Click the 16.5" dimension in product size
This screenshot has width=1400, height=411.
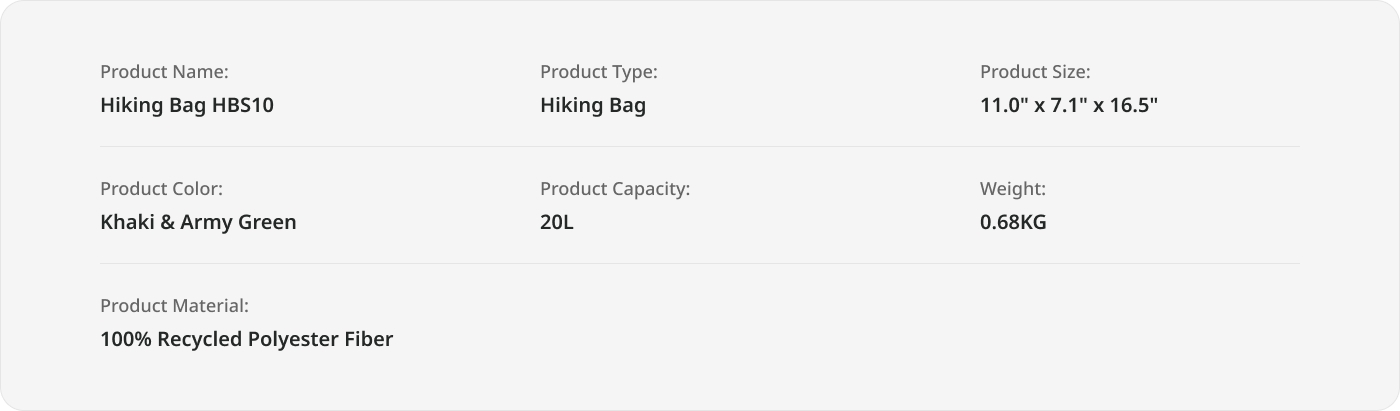click(1133, 105)
